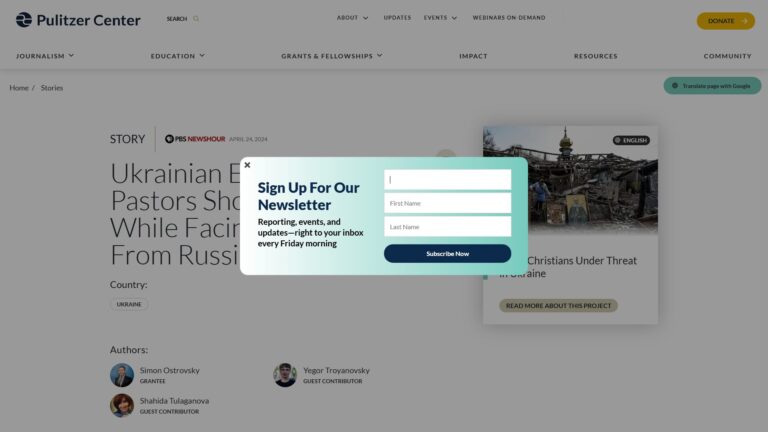
Task: Close the newsletter signup popup
Action: [x=247, y=165]
